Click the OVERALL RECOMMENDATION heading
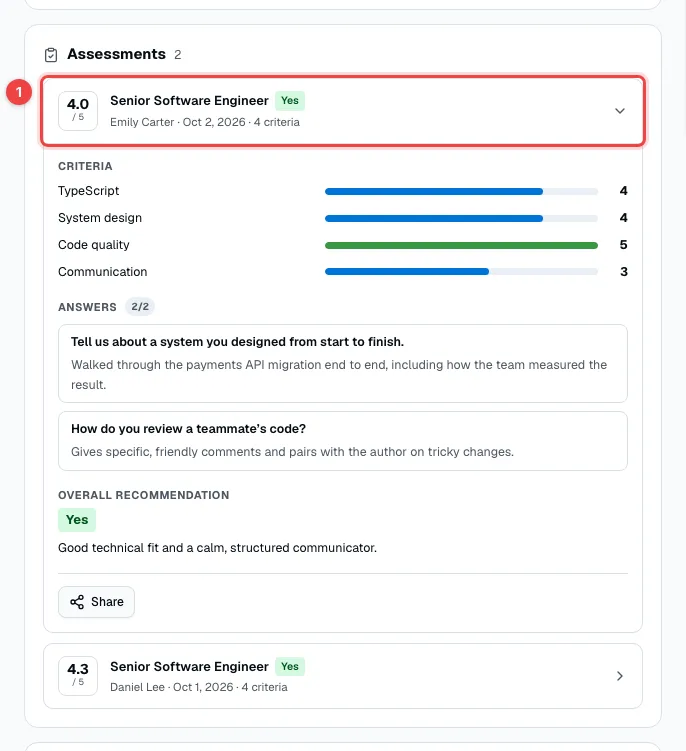 tap(144, 495)
